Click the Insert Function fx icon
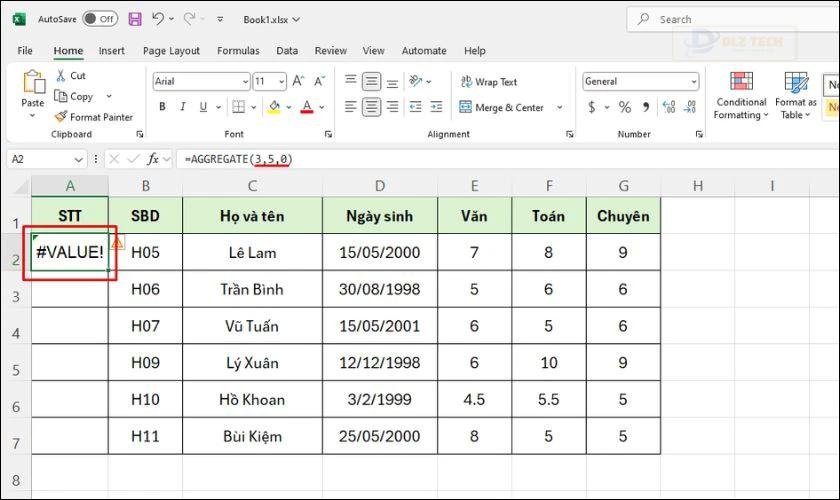The height and width of the screenshot is (500, 840). (x=153, y=159)
